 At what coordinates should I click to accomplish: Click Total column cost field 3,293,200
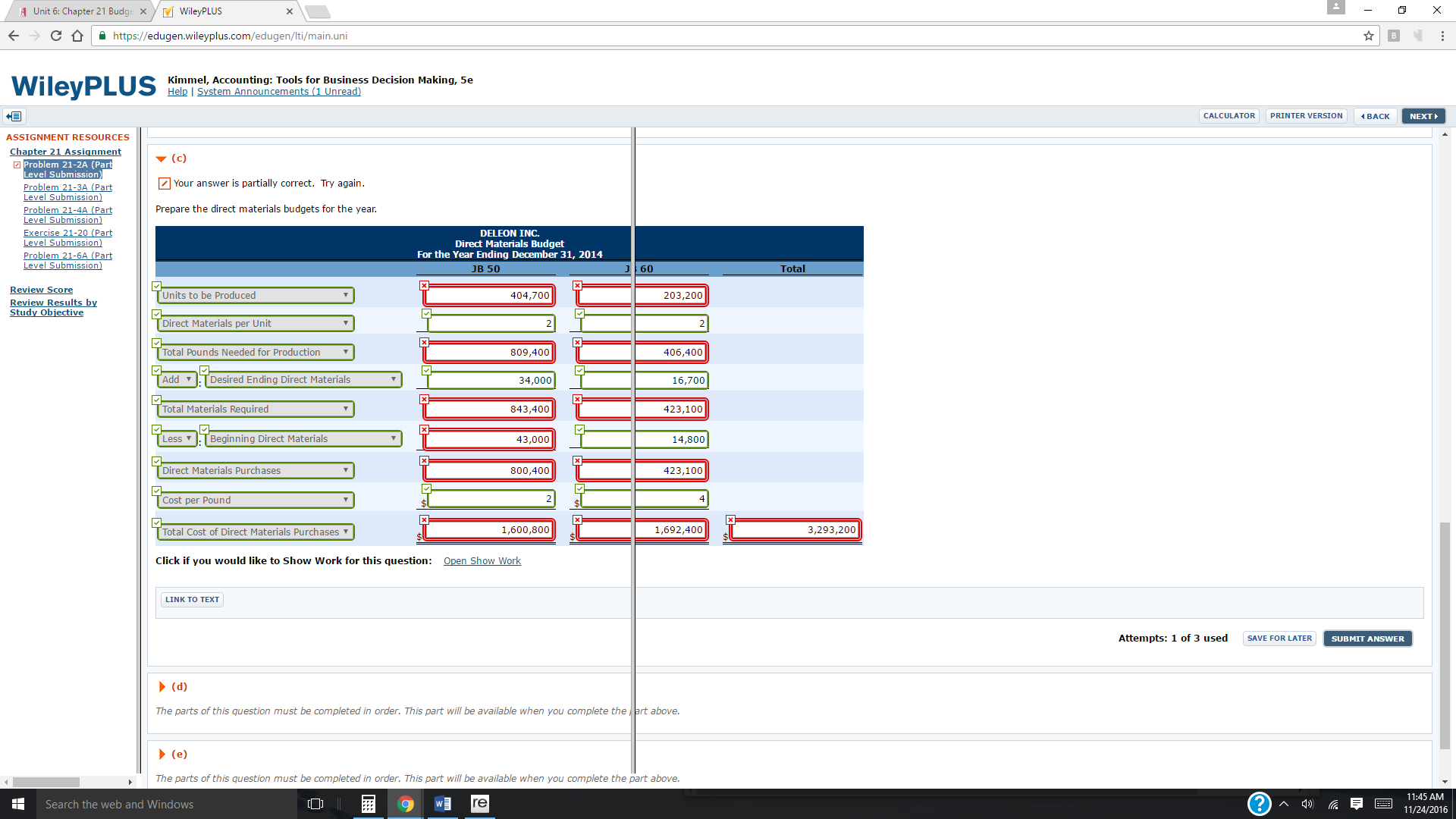coord(795,530)
